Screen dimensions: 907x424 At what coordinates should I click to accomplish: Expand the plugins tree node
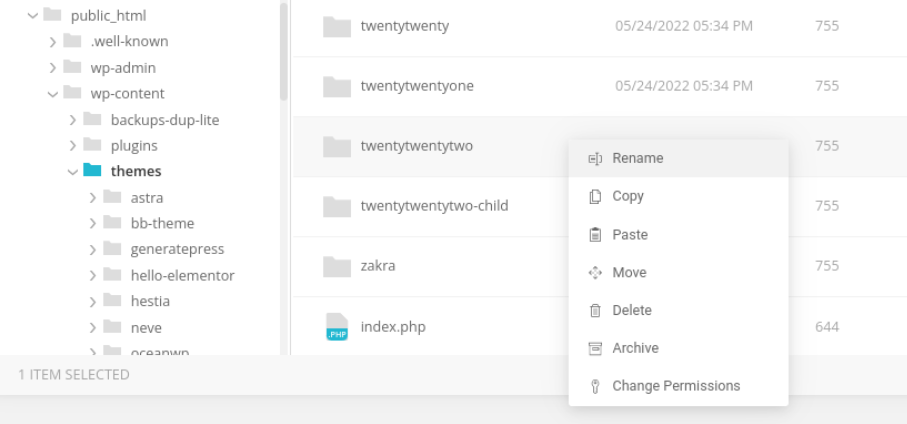pyautogui.click(x=72, y=146)
